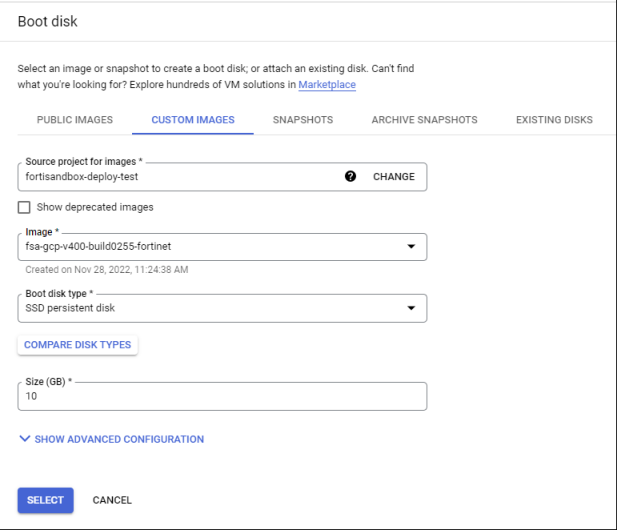Switch to the Public Images tab
Image resolution: width=617 pixels, height=530 pixels.
click(75, 120)
